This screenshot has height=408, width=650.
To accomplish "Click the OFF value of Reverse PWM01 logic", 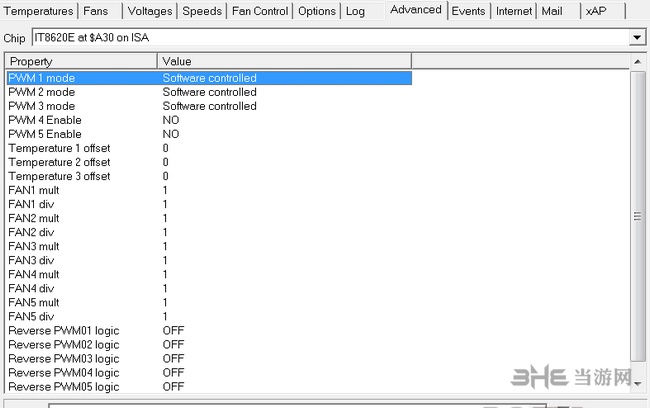I will click(173, 331).
